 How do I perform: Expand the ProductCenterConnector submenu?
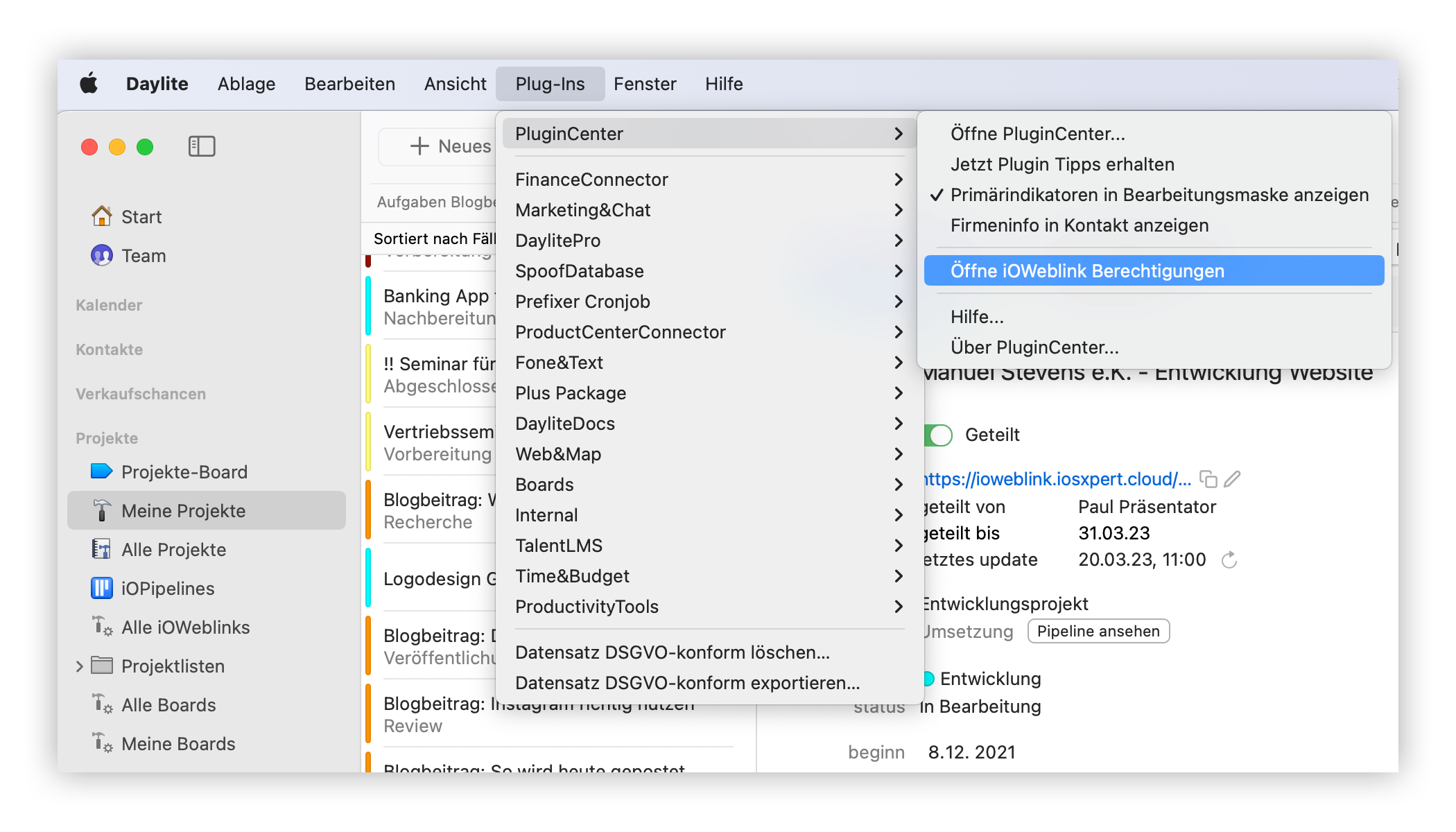tap(710, 332)
